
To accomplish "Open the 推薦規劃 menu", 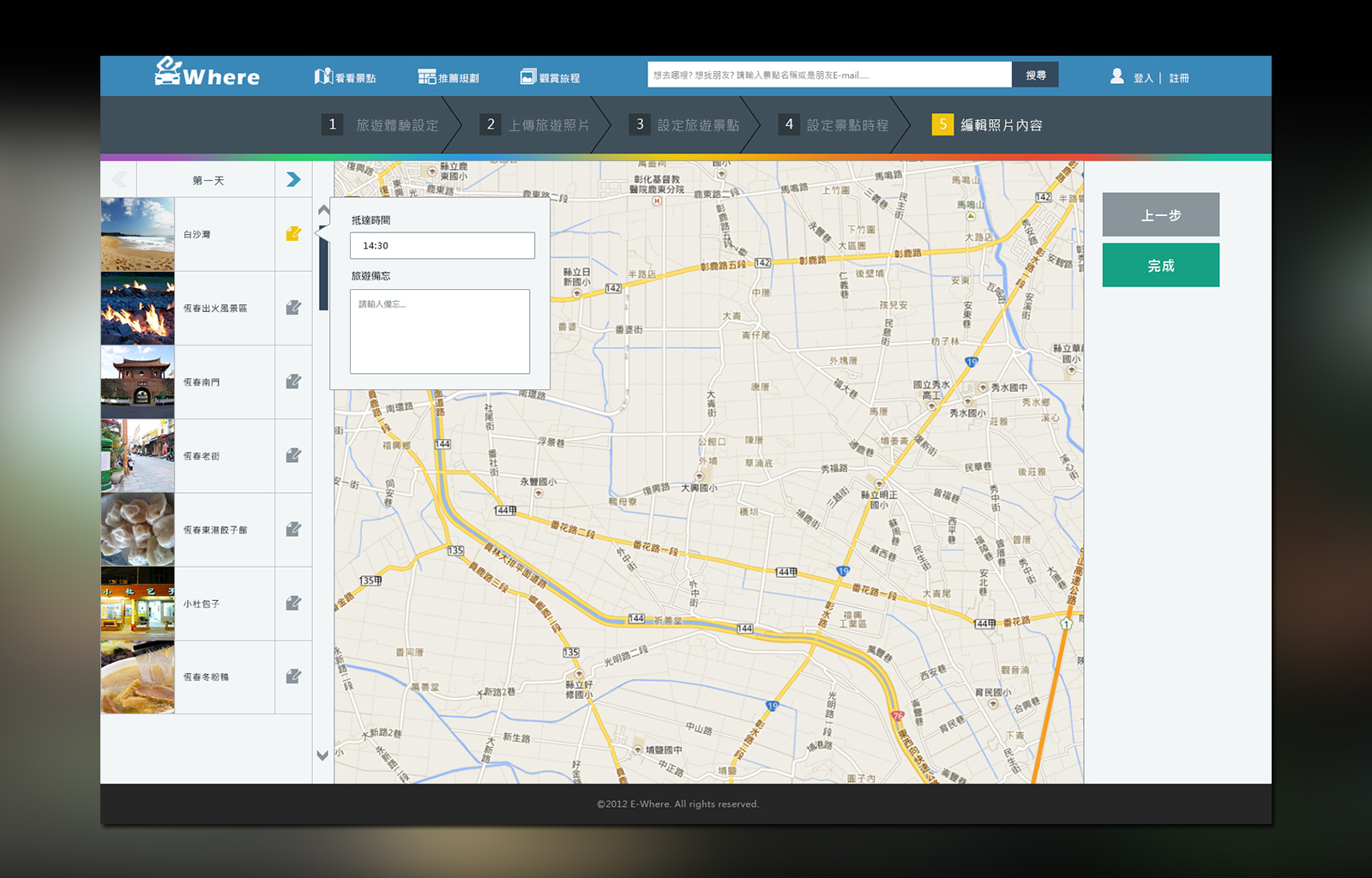I will [448, 77].
